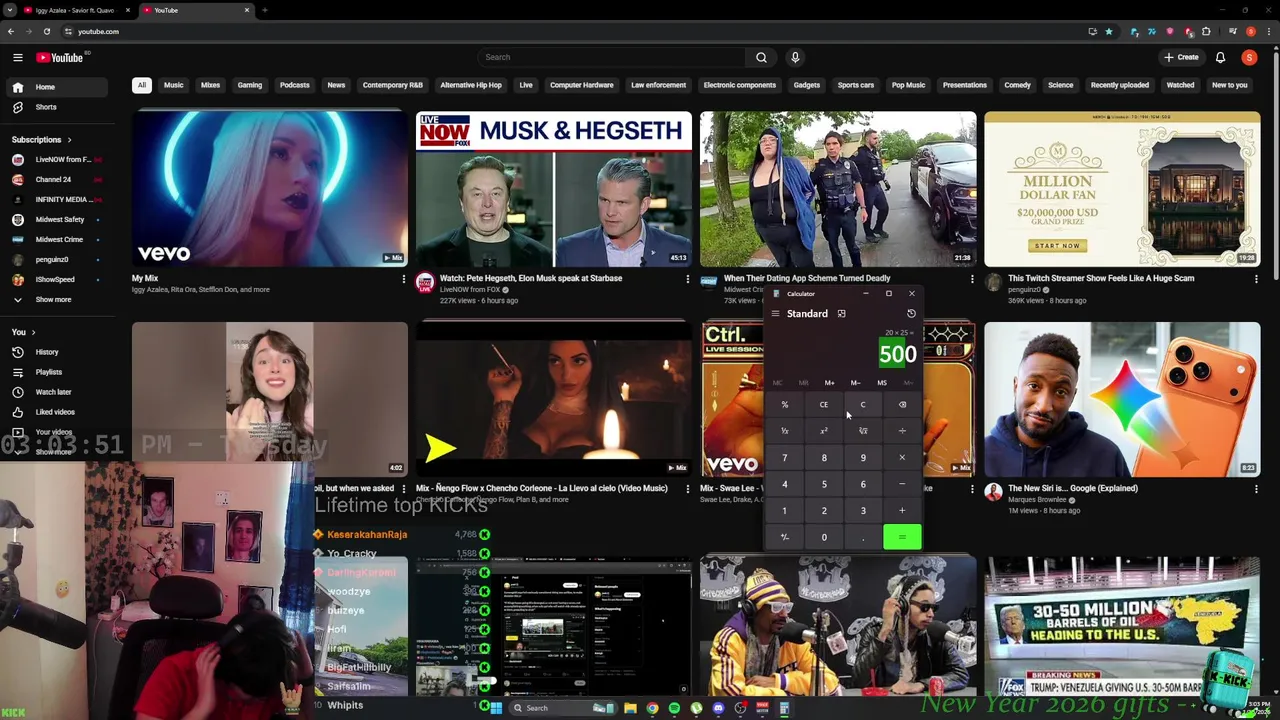The width and height of the screenshot is (1280, 720).
Task: Click Calculator multiply key
Action: tap(902, 458)
